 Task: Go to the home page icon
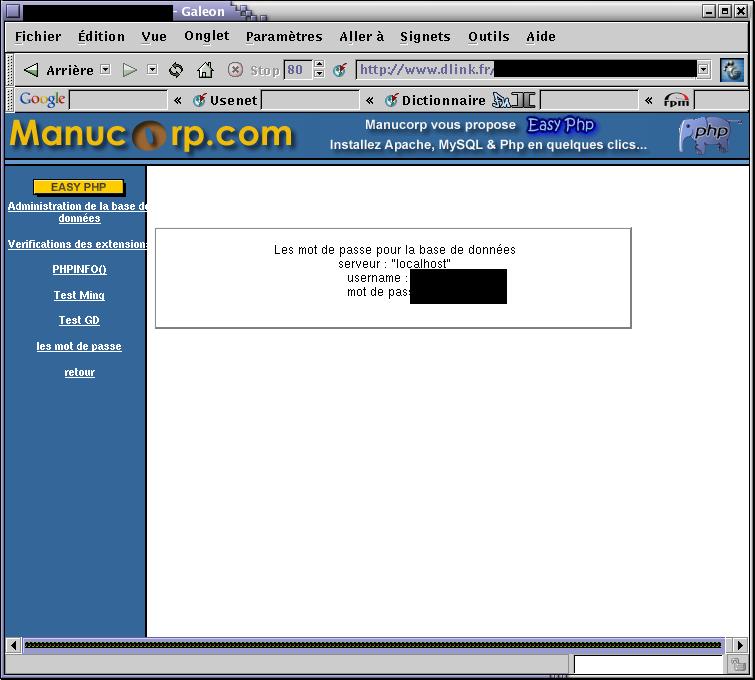pos(205,70)
